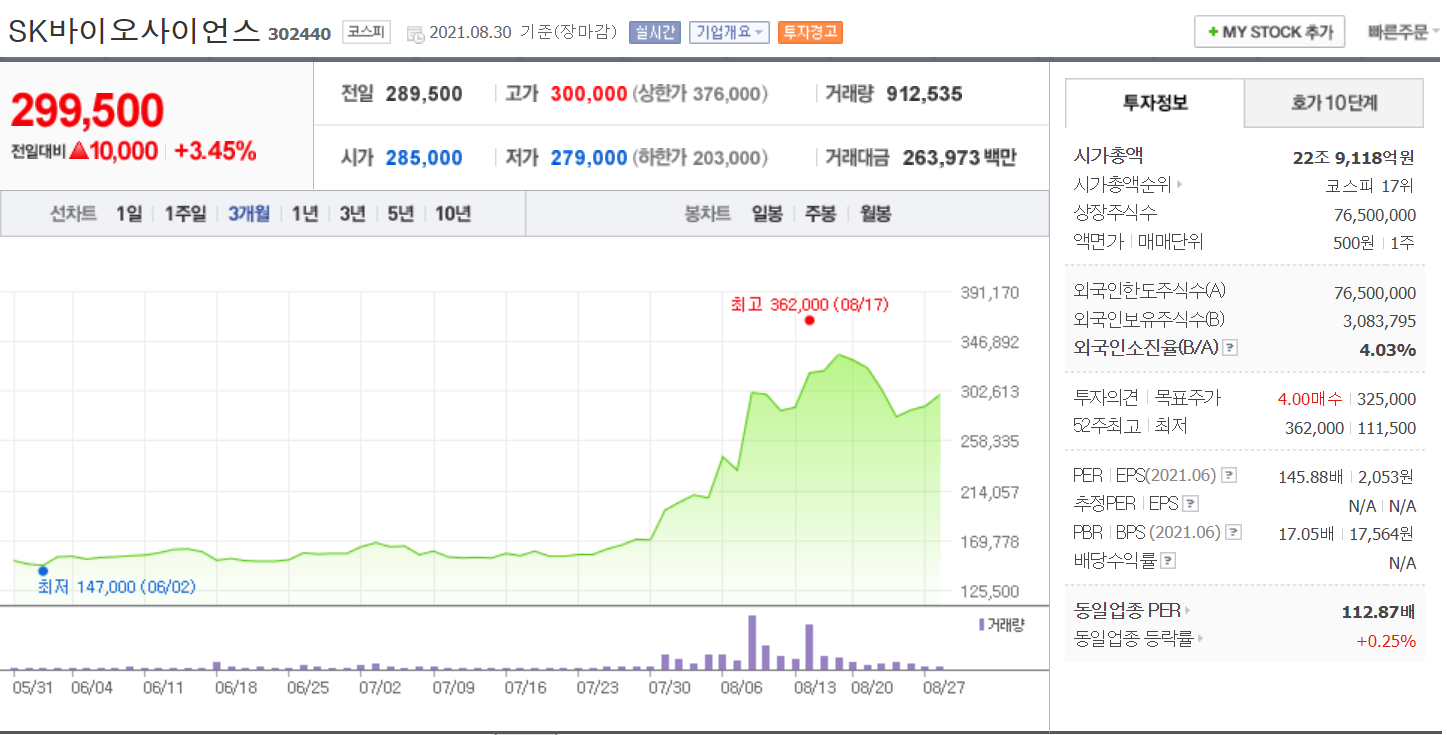This screenshot has width=1447, height=735.
Task: Switch to the 호가10단계 tab
Action: [x=1334, y=103]
